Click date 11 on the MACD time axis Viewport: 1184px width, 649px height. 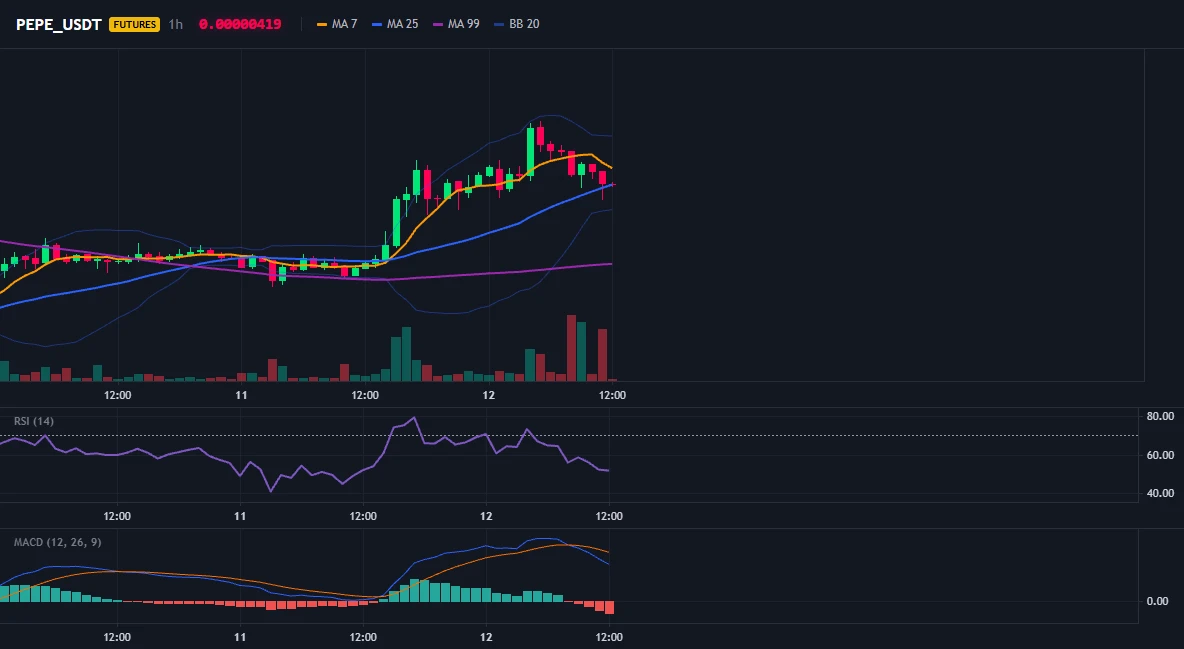click(239, 637)
